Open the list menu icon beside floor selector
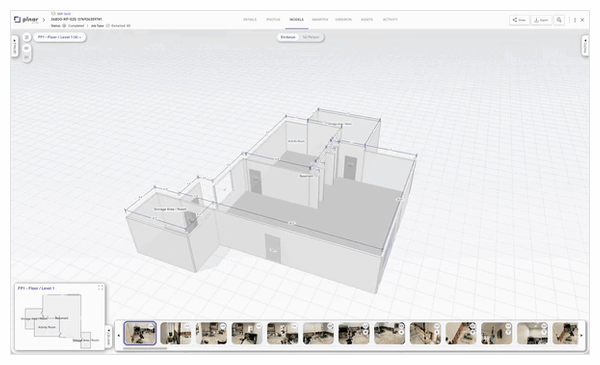Image resolution: width=600 pixels, height=365 pixels. coord(26,37)
